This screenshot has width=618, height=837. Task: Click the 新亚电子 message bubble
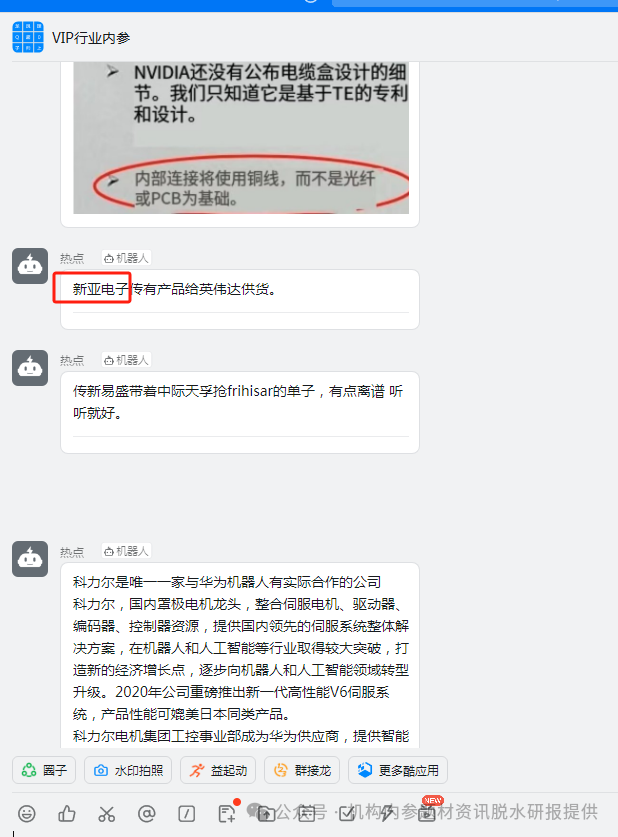pos(240,299)
